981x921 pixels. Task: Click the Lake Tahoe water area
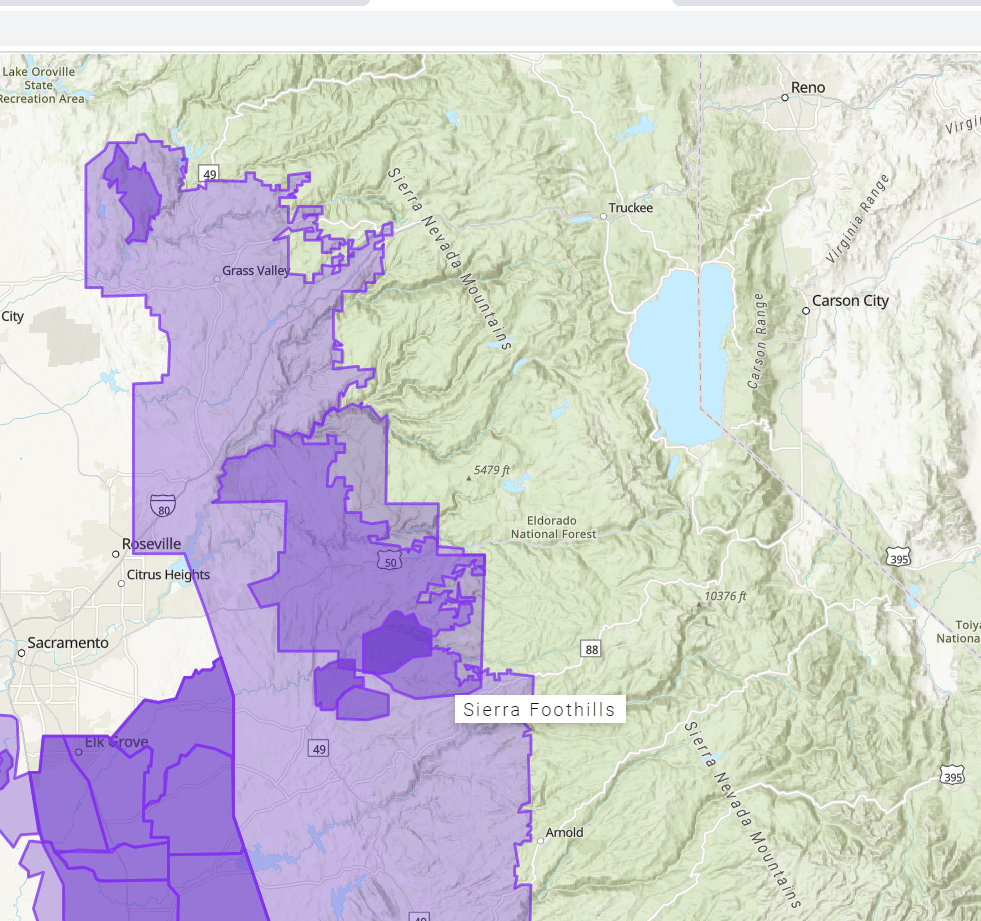point(680,350)
